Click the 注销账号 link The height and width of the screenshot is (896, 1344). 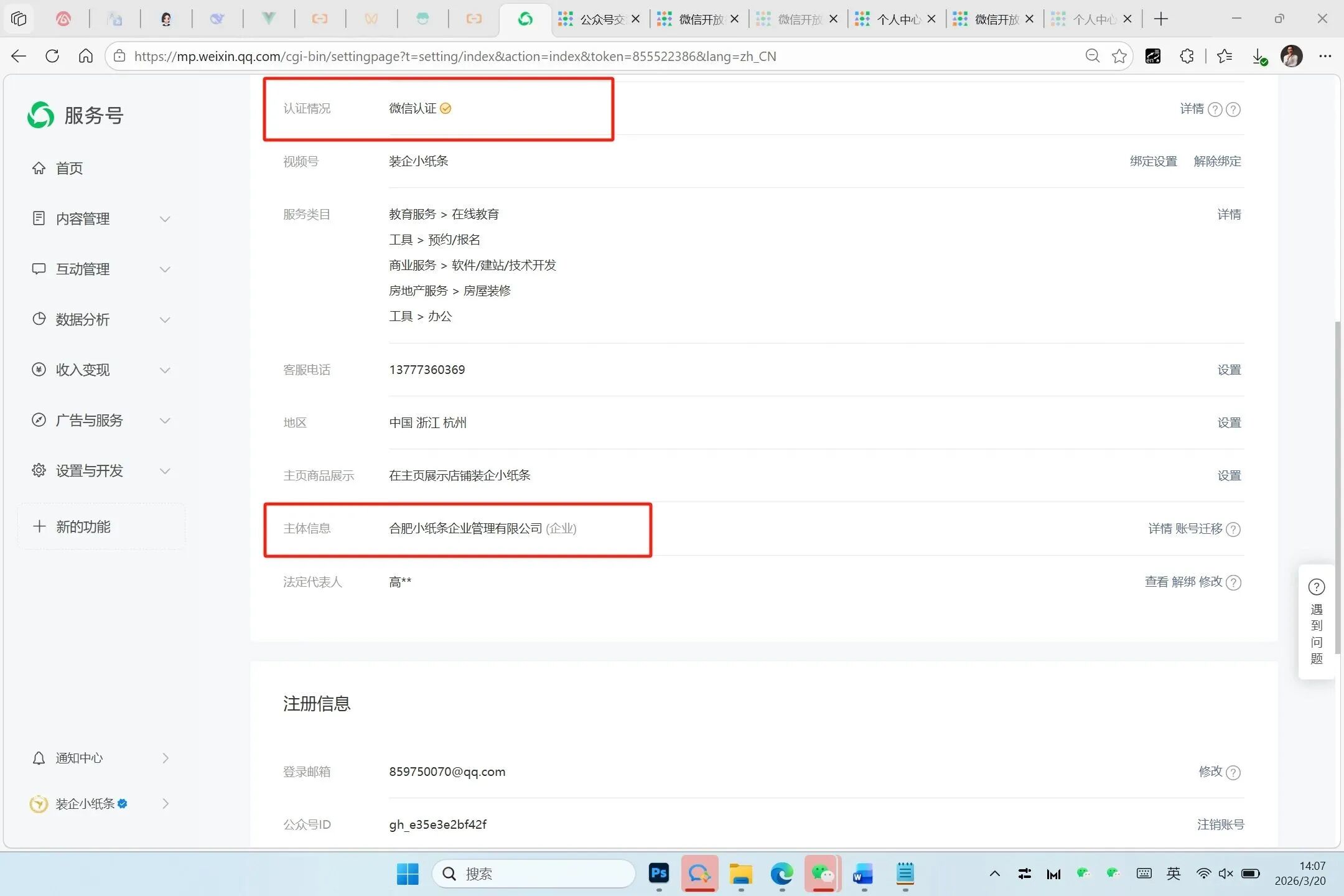tap(1220, 824)
